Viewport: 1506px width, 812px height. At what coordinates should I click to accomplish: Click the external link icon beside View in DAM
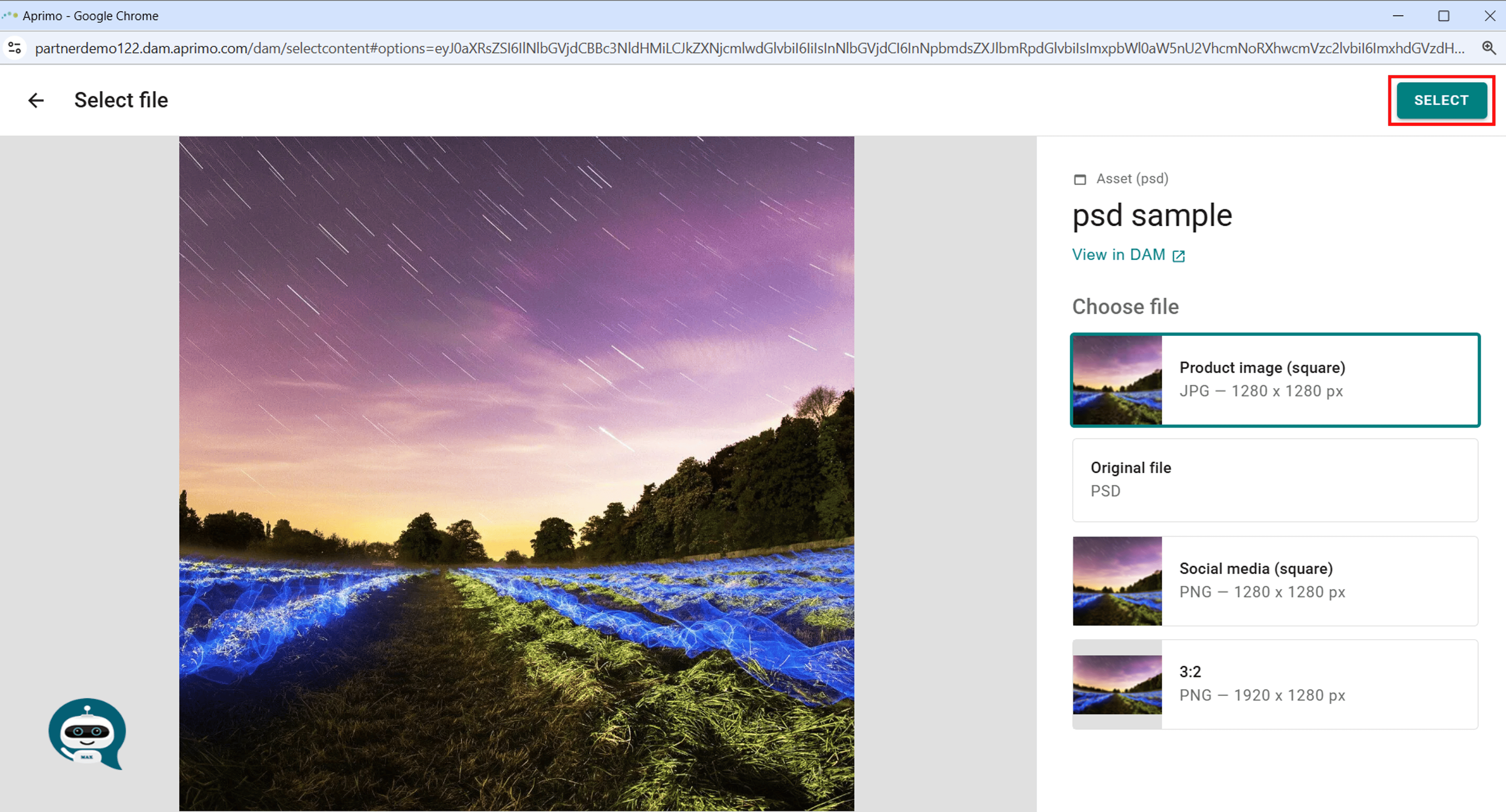[1179, 256]
